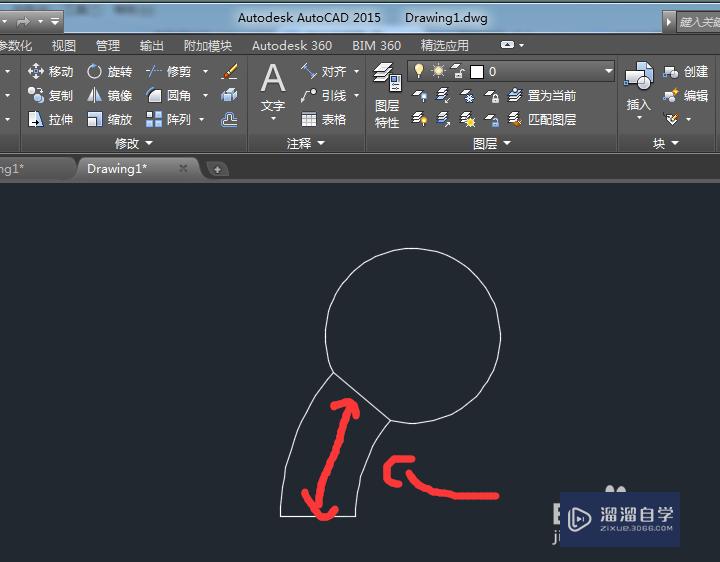The height and width of the screenshot is (562, 720).
Task: Click the Redo arrow in quick access toolbar
Action: point(23,21)
